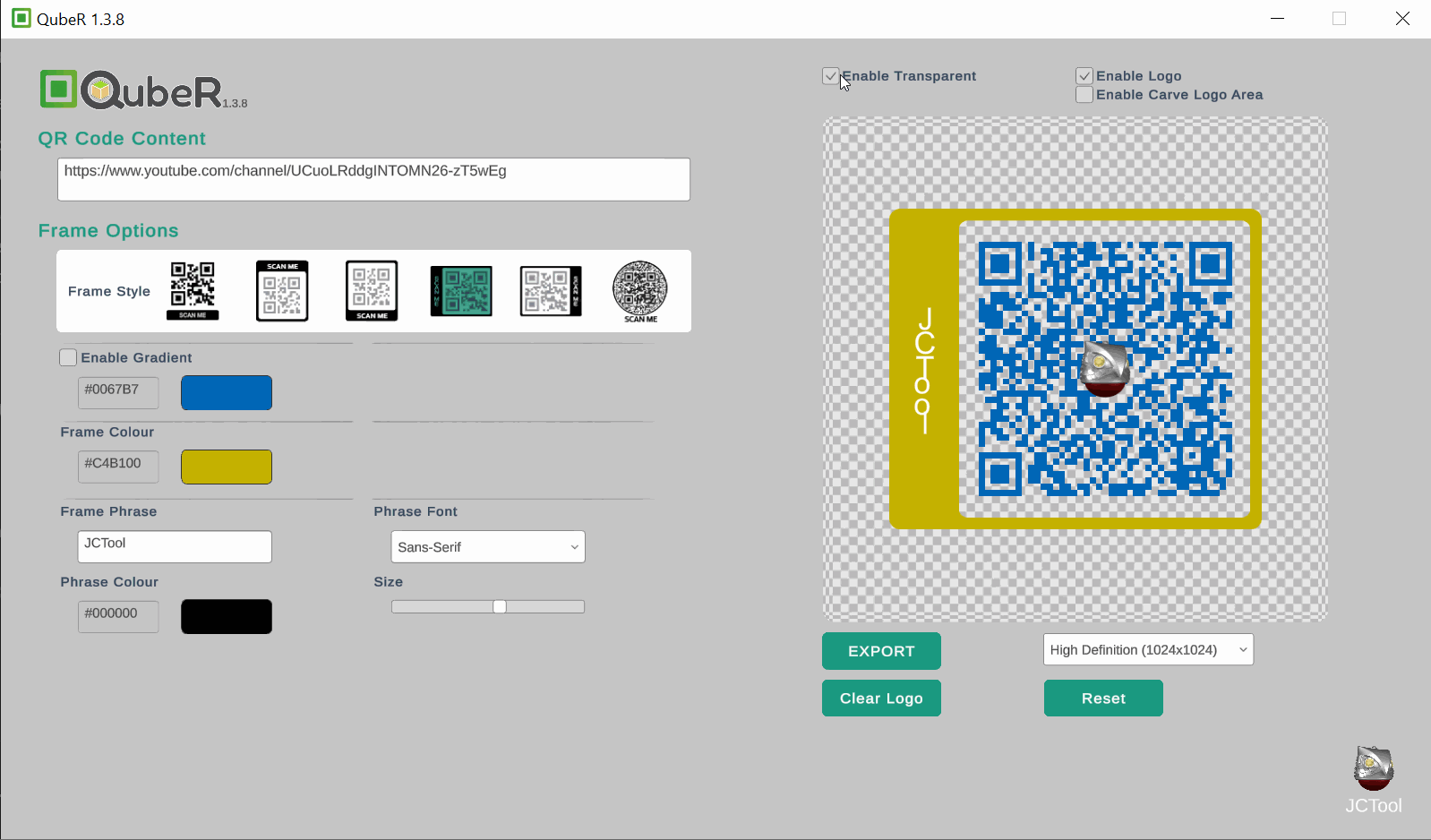Close the QubeR window
This screenshot has height=840, width=1431.
(1402, 19)
